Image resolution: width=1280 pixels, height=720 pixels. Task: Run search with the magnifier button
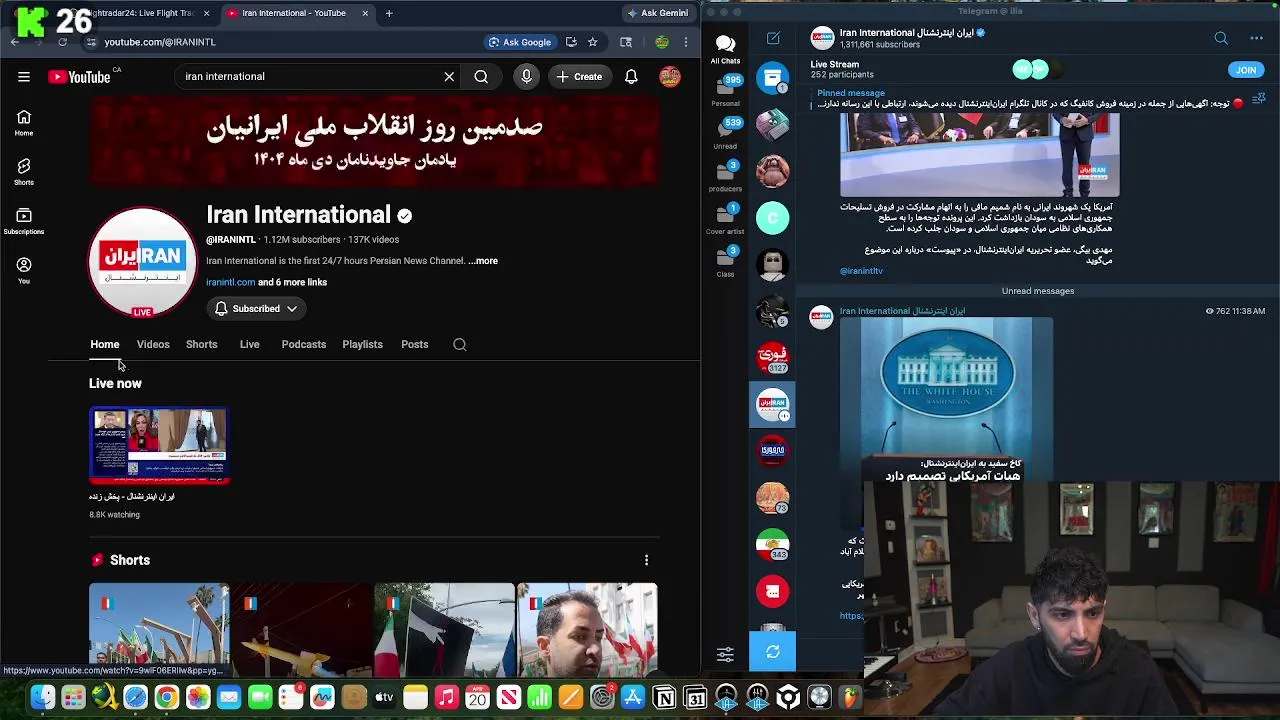click(481, 77)
